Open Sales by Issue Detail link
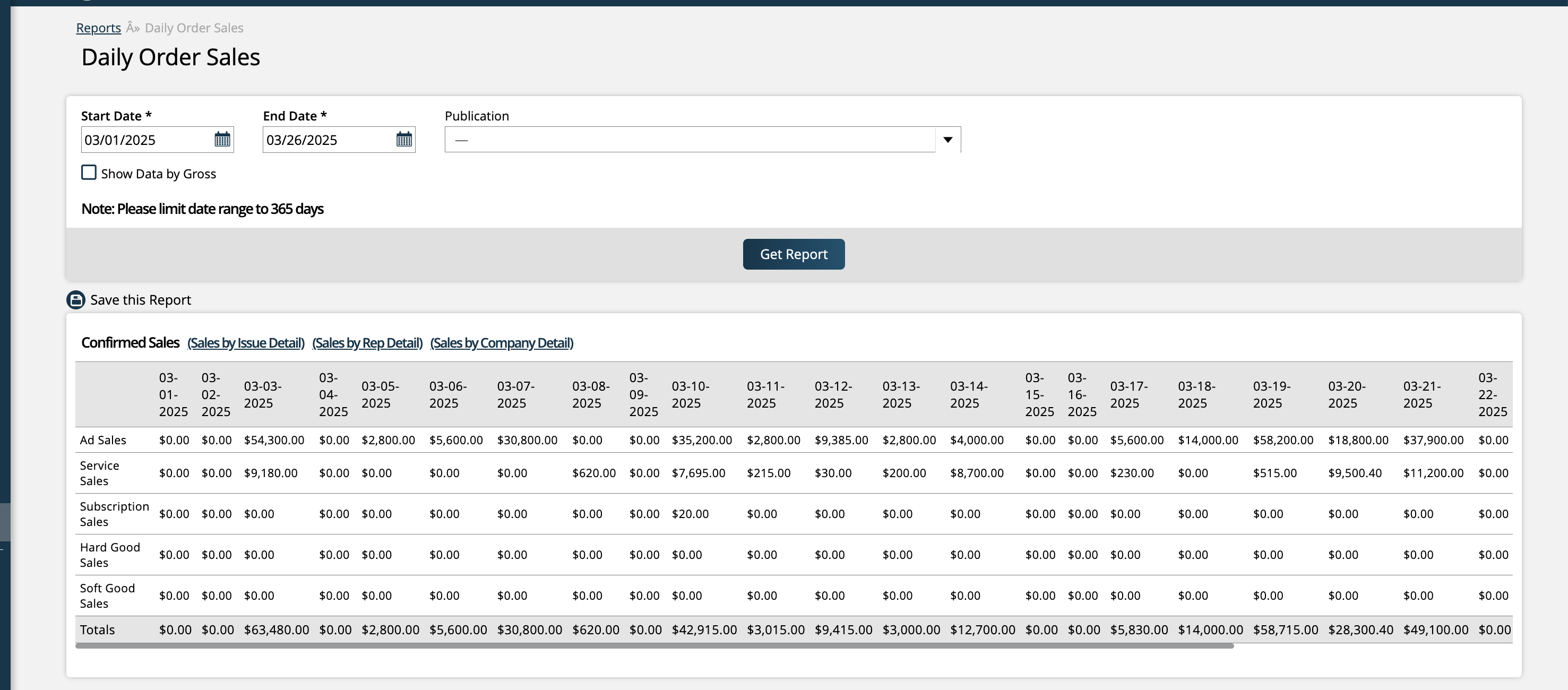1568x690 pixels. pyautogui.click(x=245, y=343)
